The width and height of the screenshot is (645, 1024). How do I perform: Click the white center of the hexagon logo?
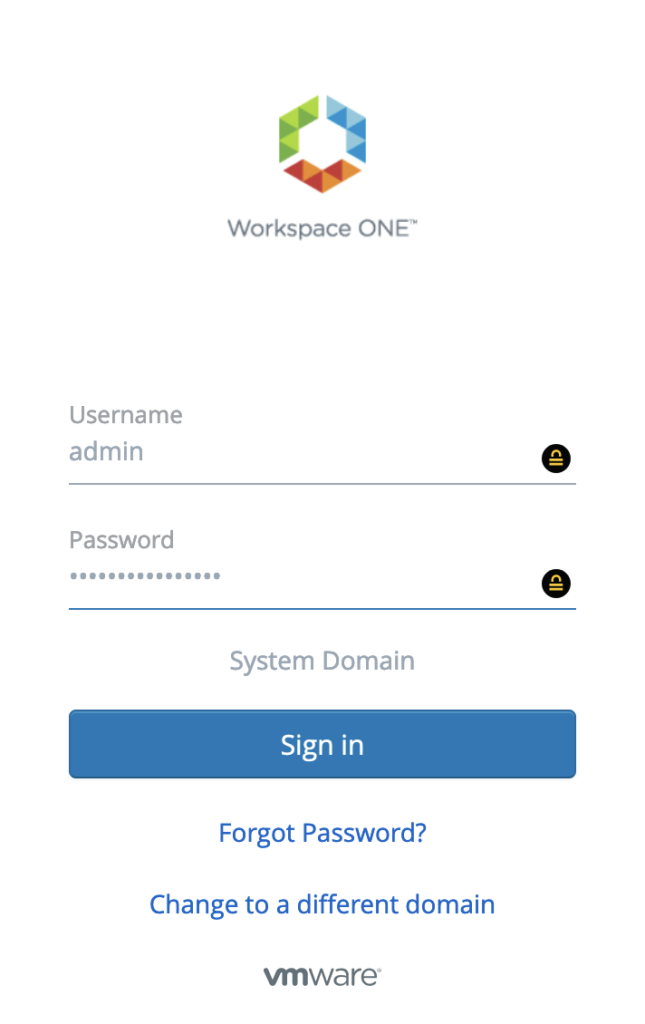(x=322, y=140)
